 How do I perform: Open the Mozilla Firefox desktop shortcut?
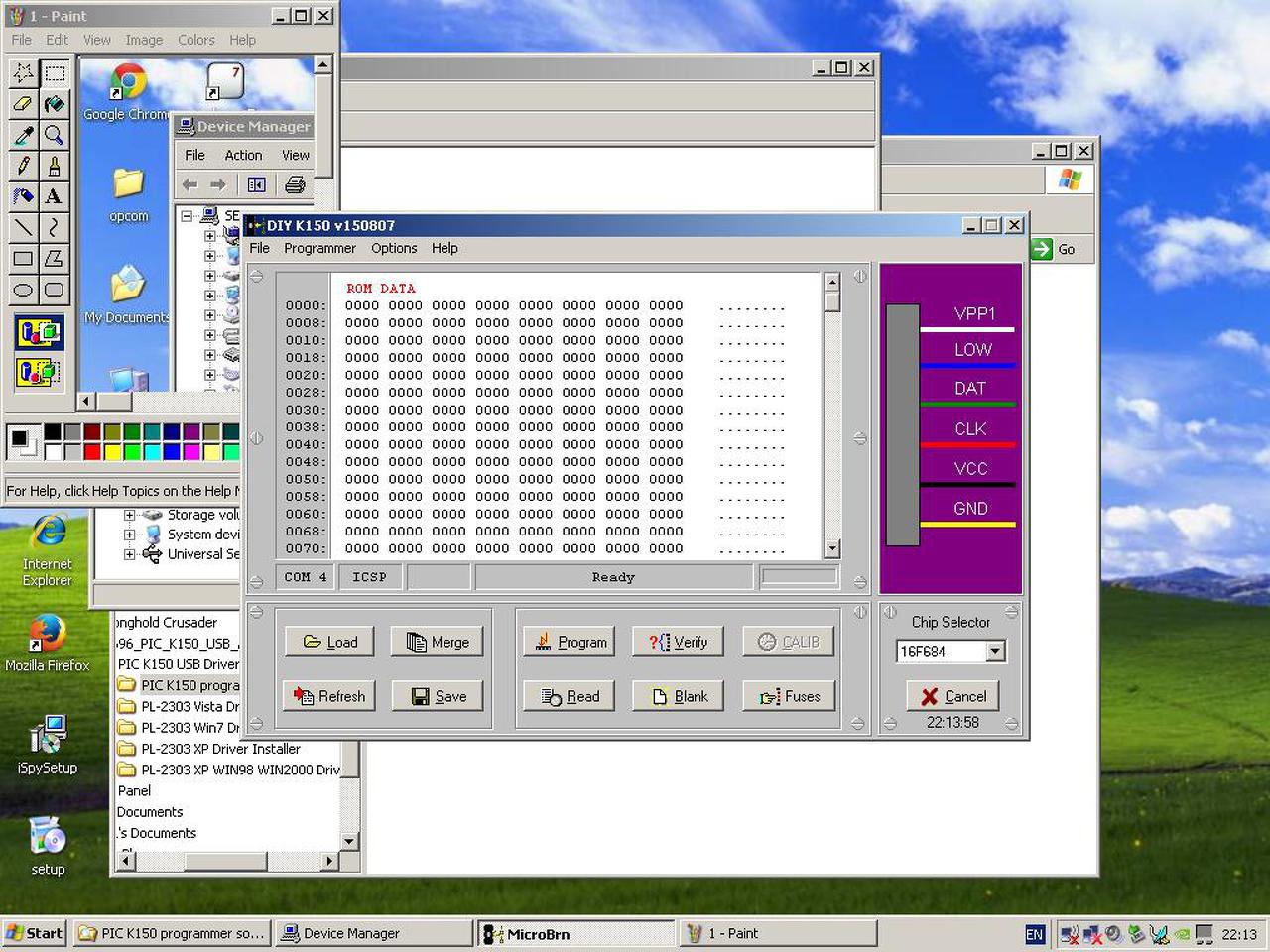click(48, 644)
